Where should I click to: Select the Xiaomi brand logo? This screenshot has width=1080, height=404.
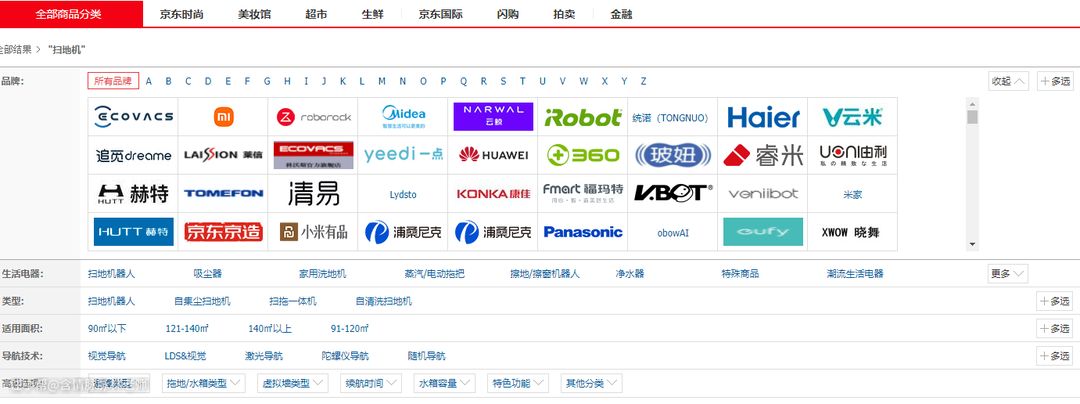(x=223, y=117)
